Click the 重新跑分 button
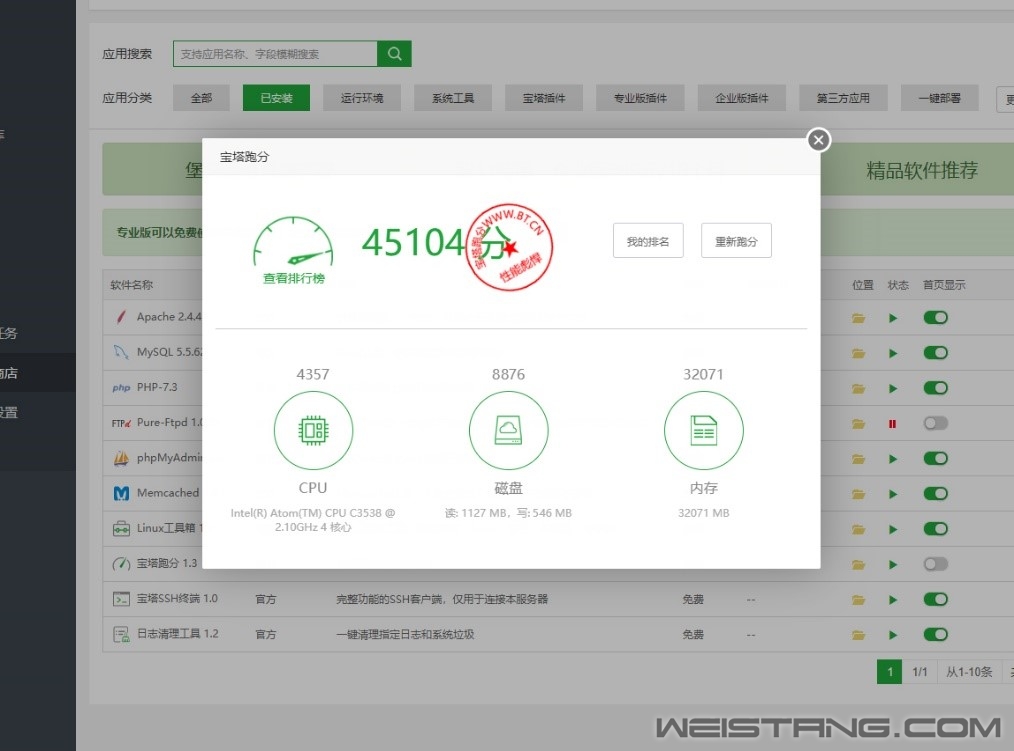 point(736,241)
